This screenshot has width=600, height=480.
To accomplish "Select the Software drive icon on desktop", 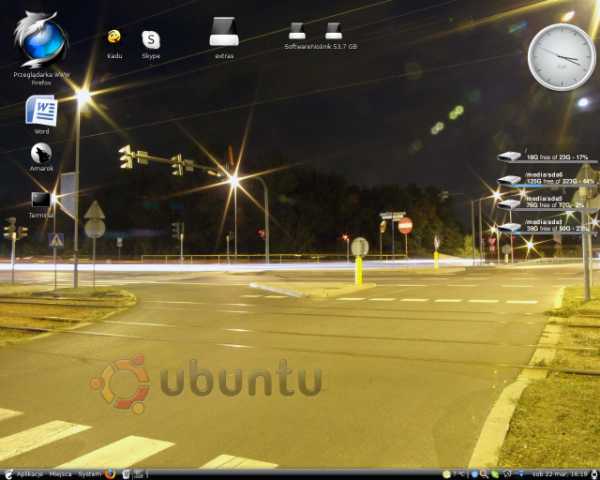I will 297,31.
